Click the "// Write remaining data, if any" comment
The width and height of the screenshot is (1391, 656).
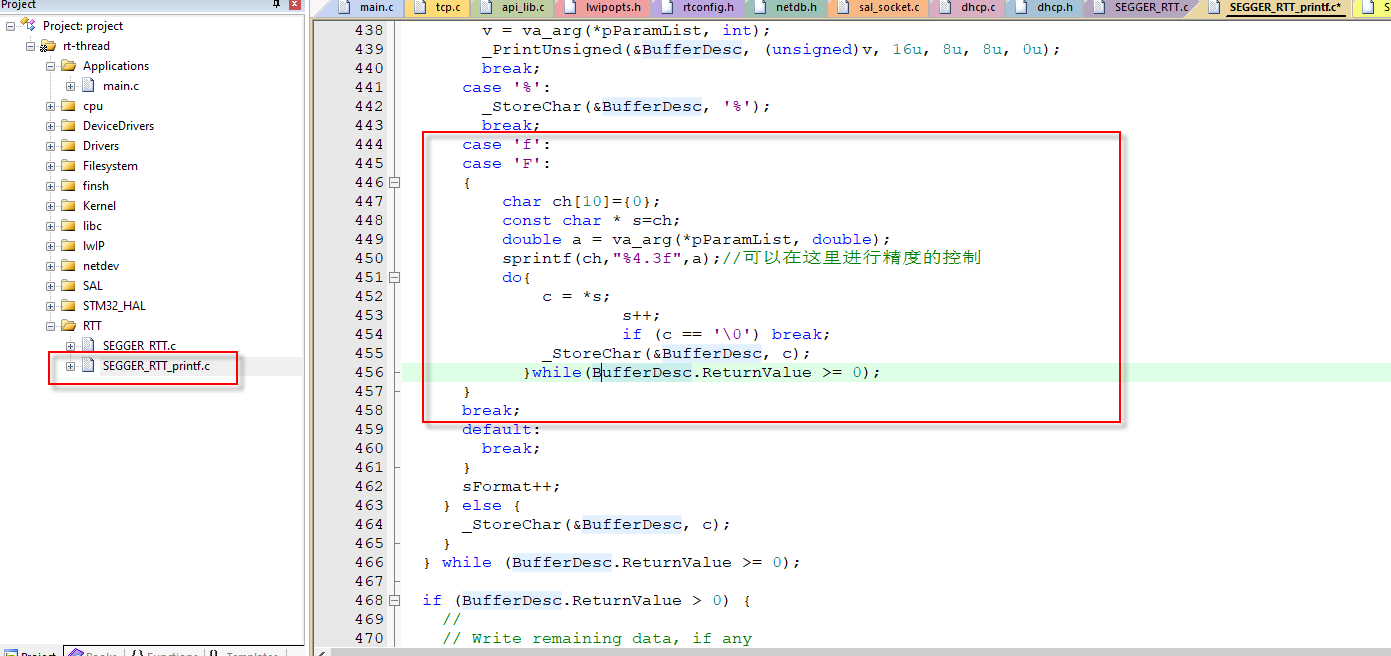click(597, 639)
